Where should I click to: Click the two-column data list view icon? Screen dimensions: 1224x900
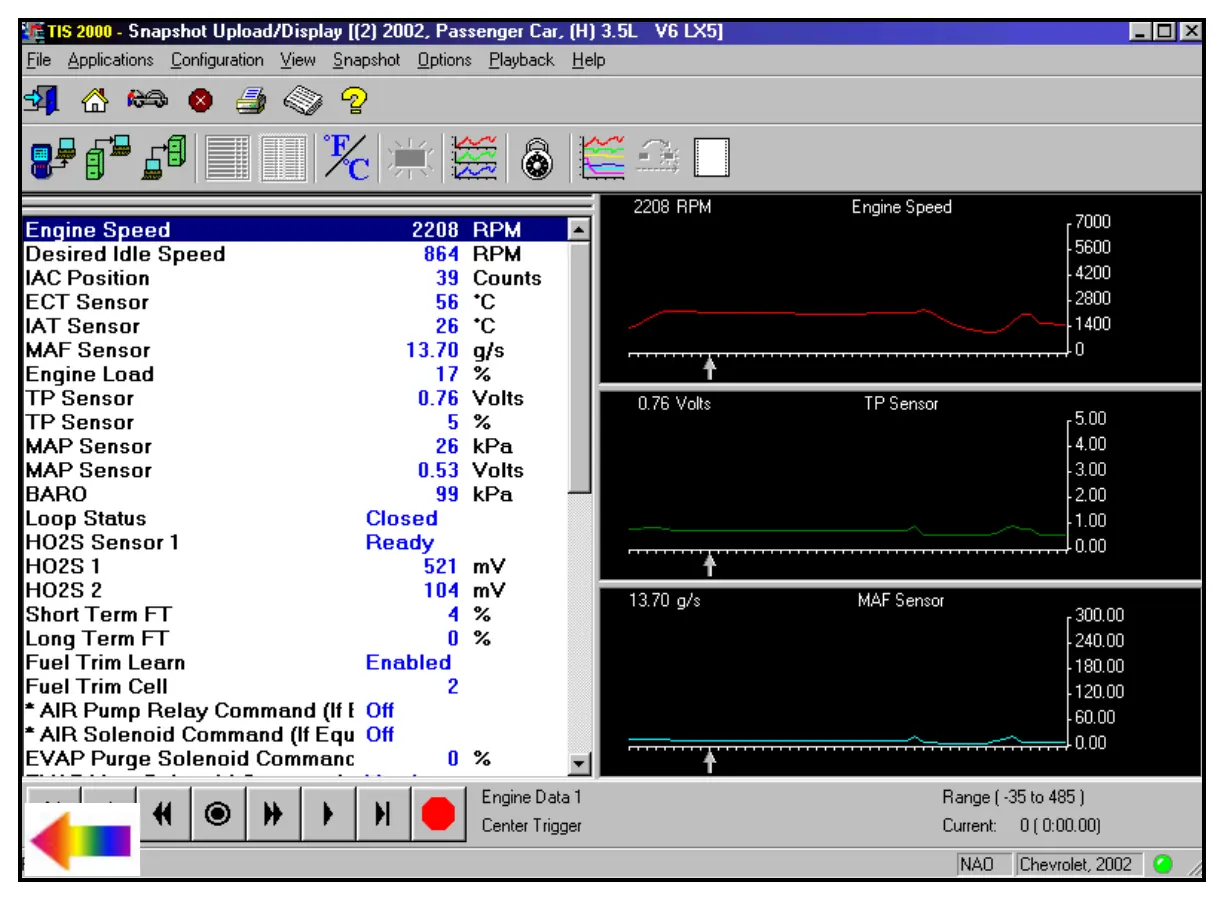285,158
